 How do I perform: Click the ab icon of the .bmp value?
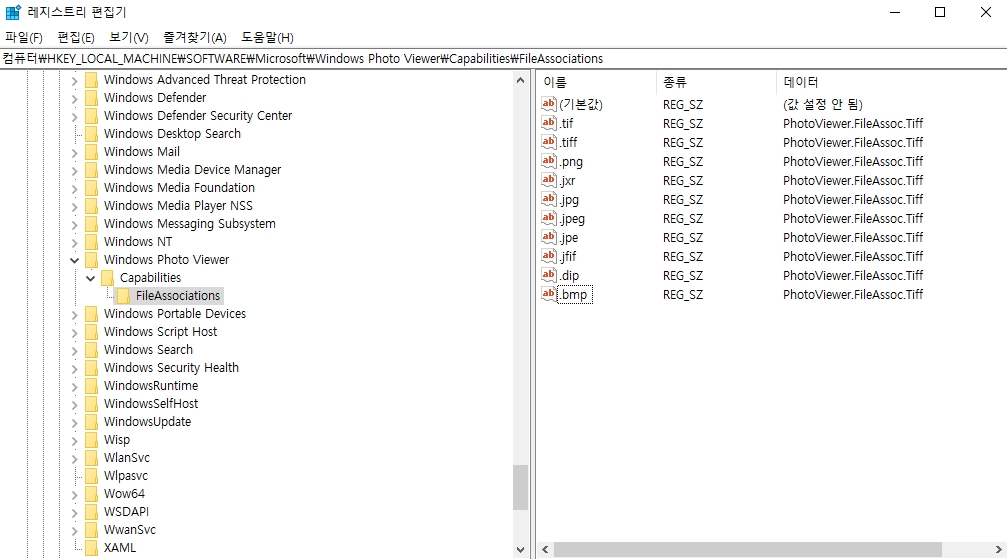coord(548,294)
